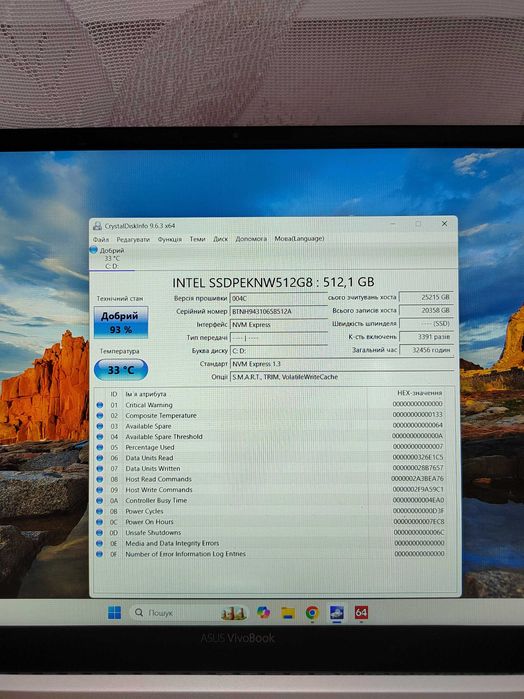Image resolution: width=524 pixels, height=699 pixels.
Task: Click the Добрий 93 % health status button
Action: point(121,322)
